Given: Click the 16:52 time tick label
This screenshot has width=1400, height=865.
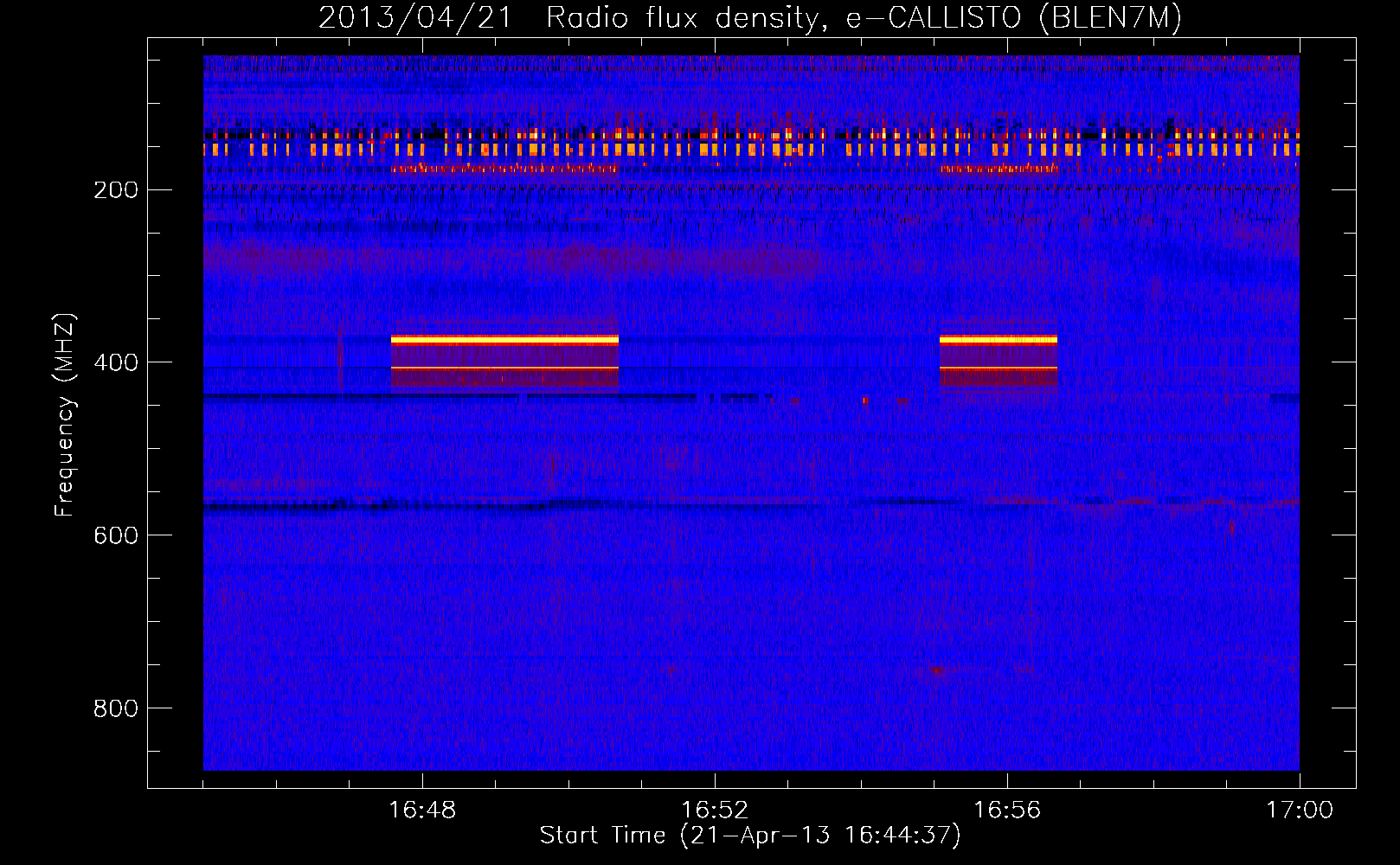Looking at the screenshot, I should [715, 811].
